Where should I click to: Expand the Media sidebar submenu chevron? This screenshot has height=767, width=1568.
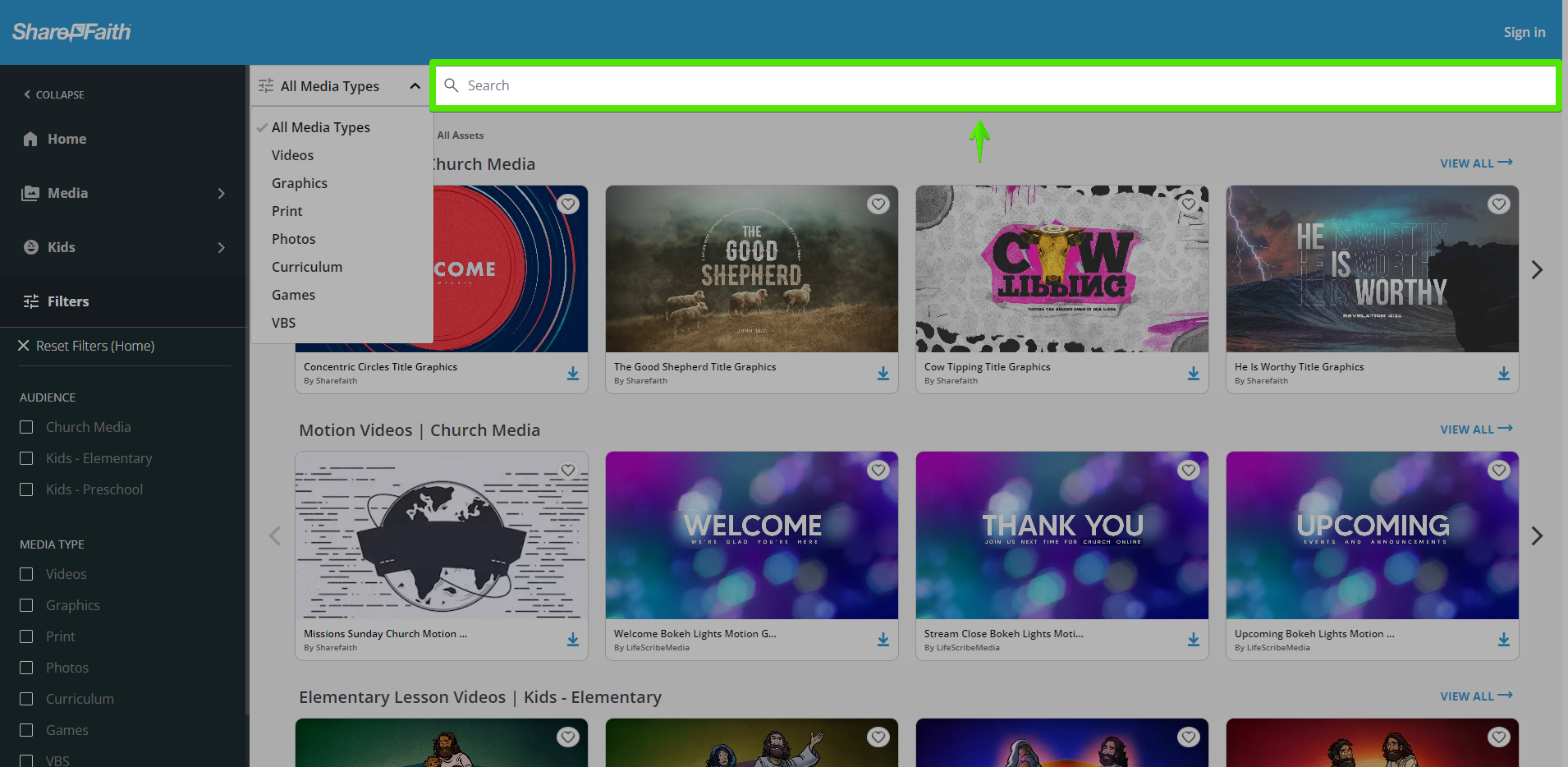point(221,193)
